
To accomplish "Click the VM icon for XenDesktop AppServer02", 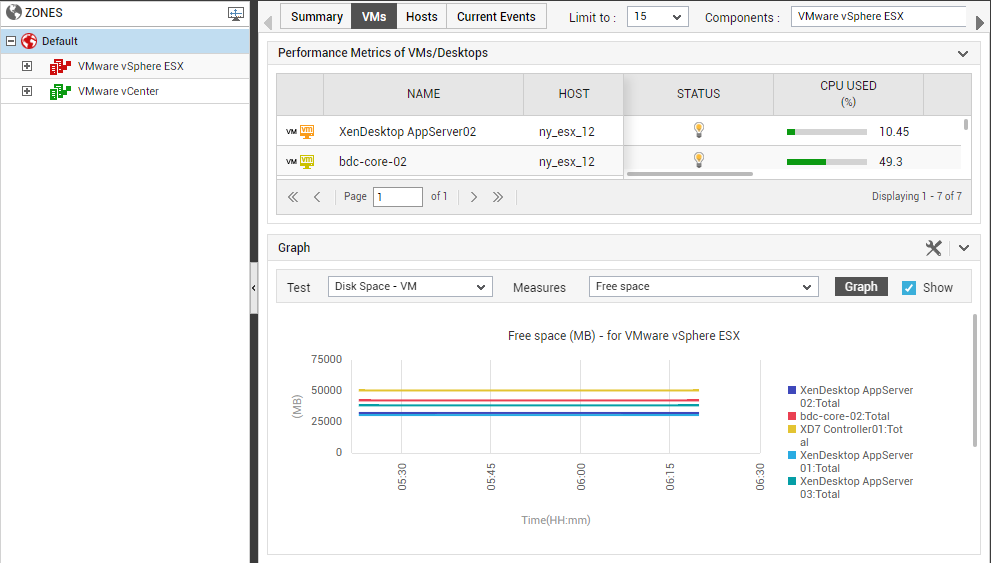I will pos(307,131).
